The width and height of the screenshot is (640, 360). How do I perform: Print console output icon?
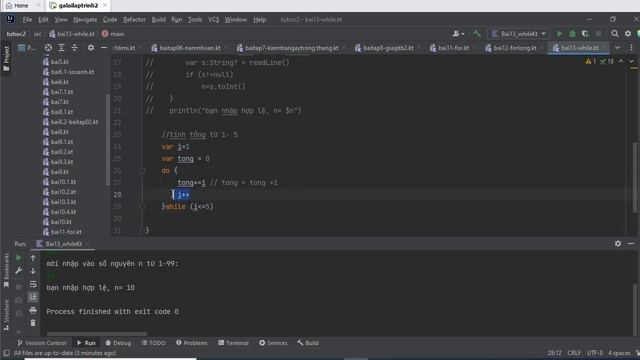[33, 310]
